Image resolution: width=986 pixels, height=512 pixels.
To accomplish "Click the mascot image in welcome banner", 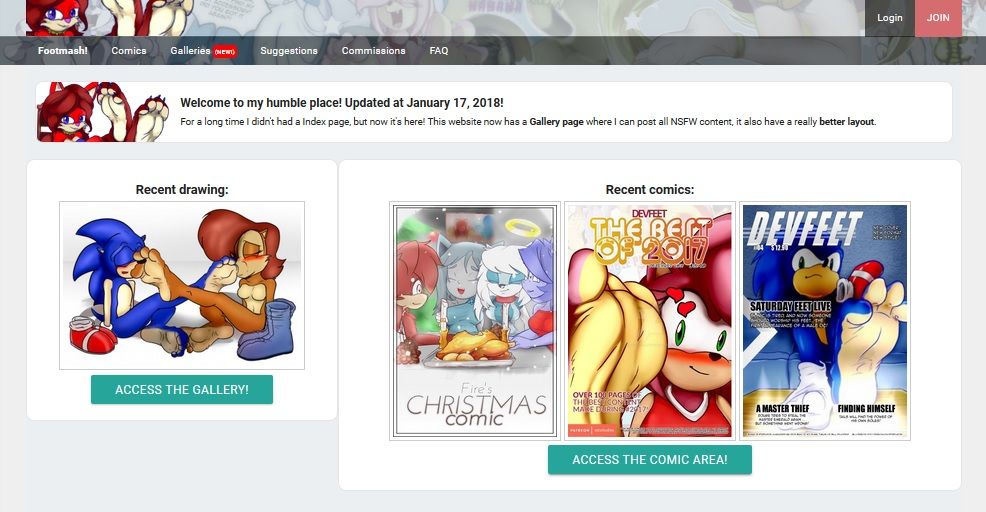I will click(x=103, y=112).
